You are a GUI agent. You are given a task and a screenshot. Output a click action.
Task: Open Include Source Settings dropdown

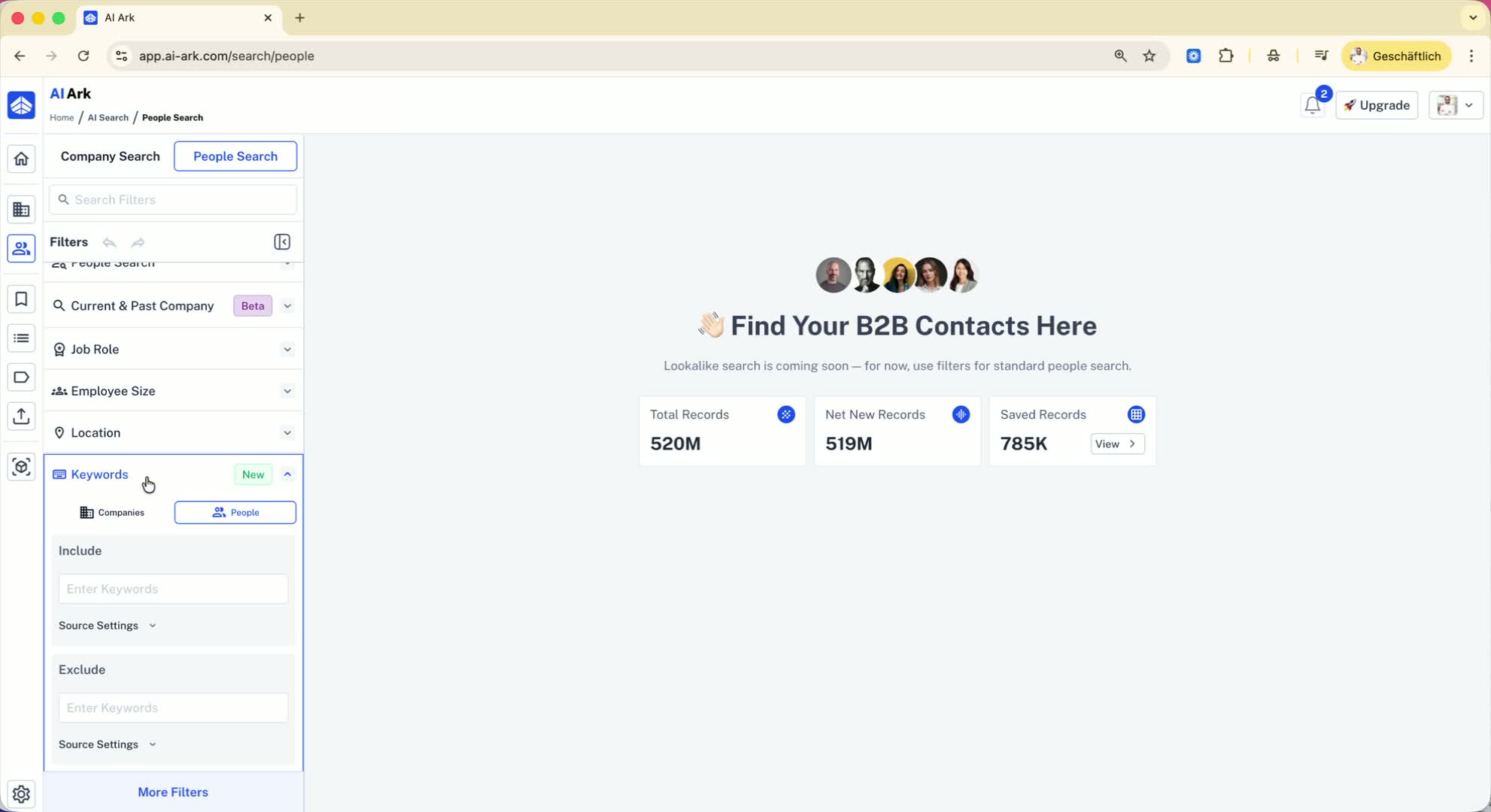[x=108, y=626]
